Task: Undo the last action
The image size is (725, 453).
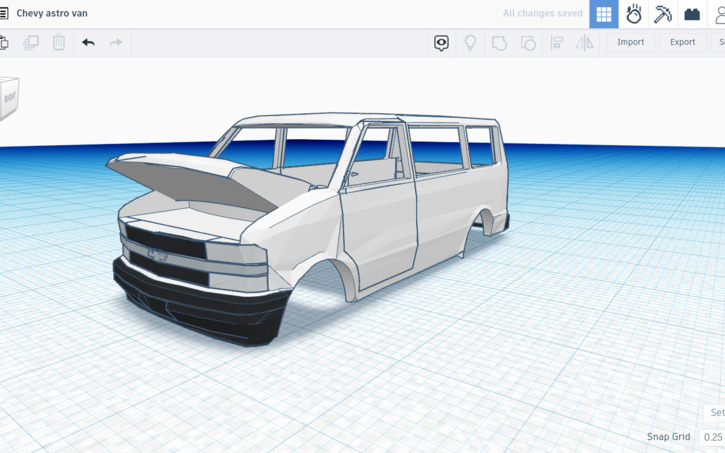Action: coord(88,43)
